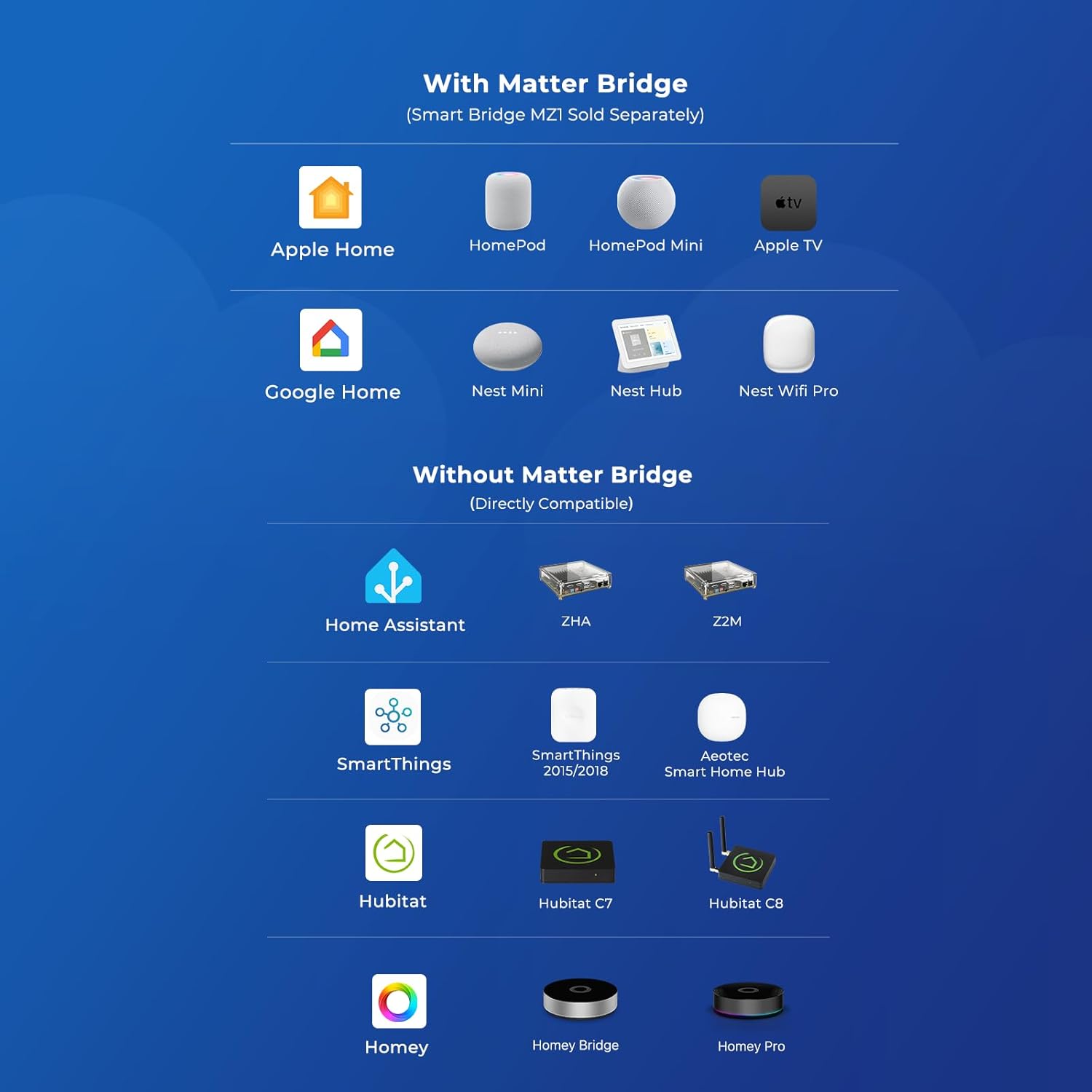Select the HomePod speaker image

pos(508,201)
